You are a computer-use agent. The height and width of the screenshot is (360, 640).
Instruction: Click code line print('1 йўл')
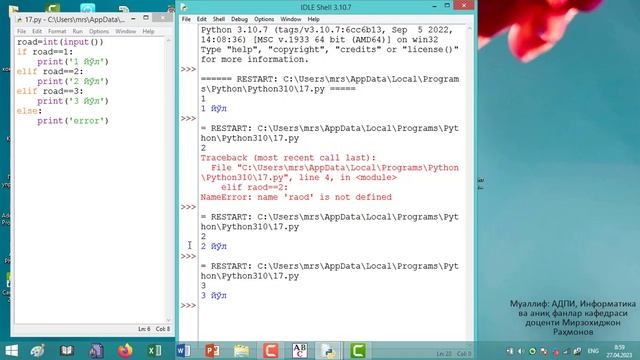pyautogui.click(x=73, y=62)
